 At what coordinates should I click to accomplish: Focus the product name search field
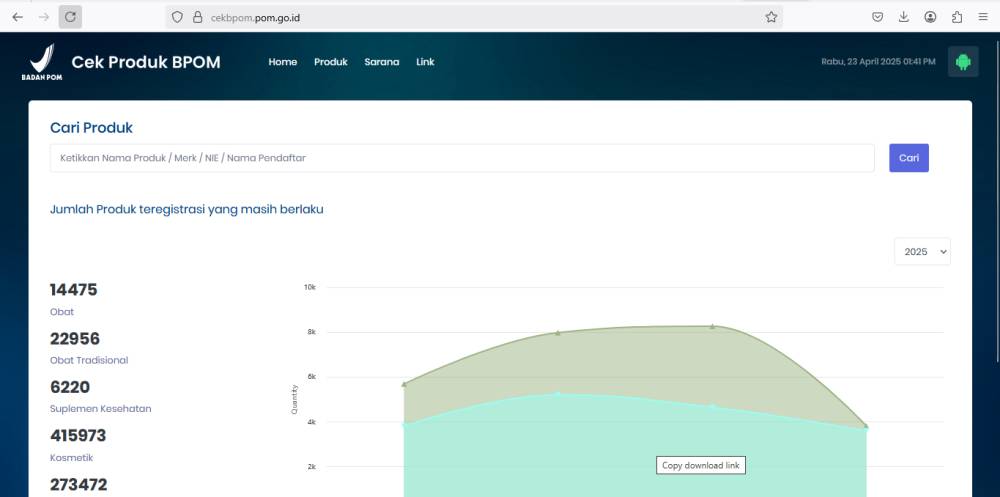[462, 158]
